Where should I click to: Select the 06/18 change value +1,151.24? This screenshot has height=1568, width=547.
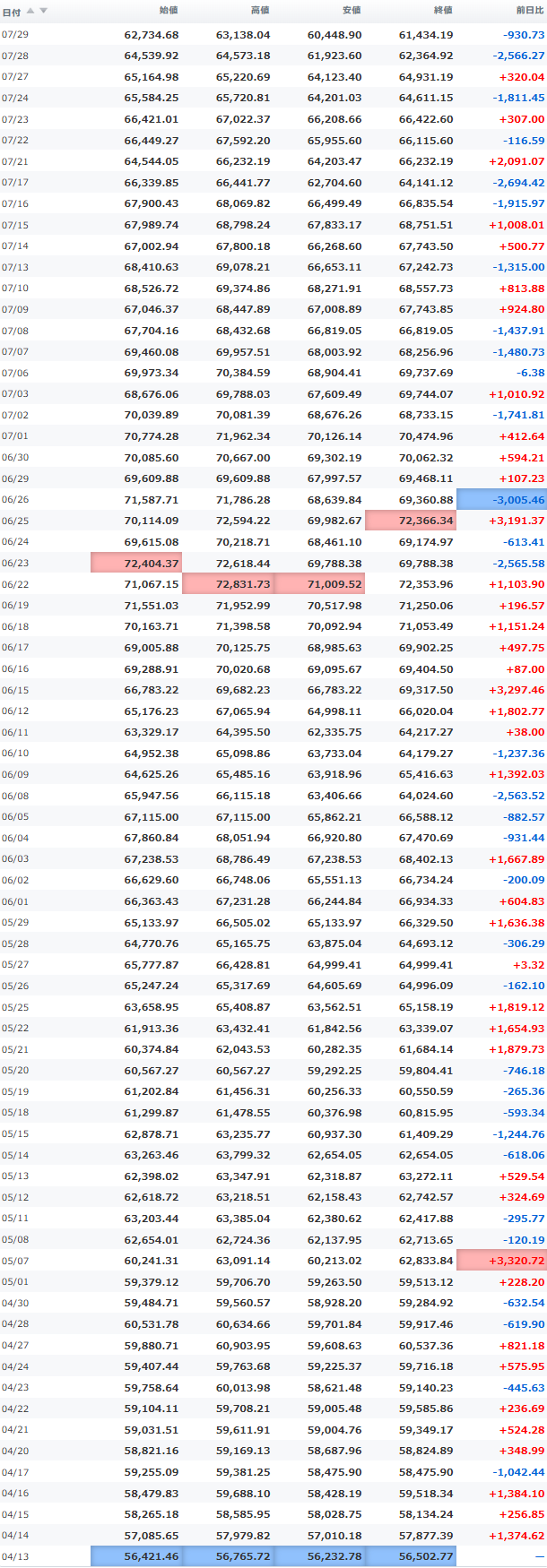(x=517, y=626)
